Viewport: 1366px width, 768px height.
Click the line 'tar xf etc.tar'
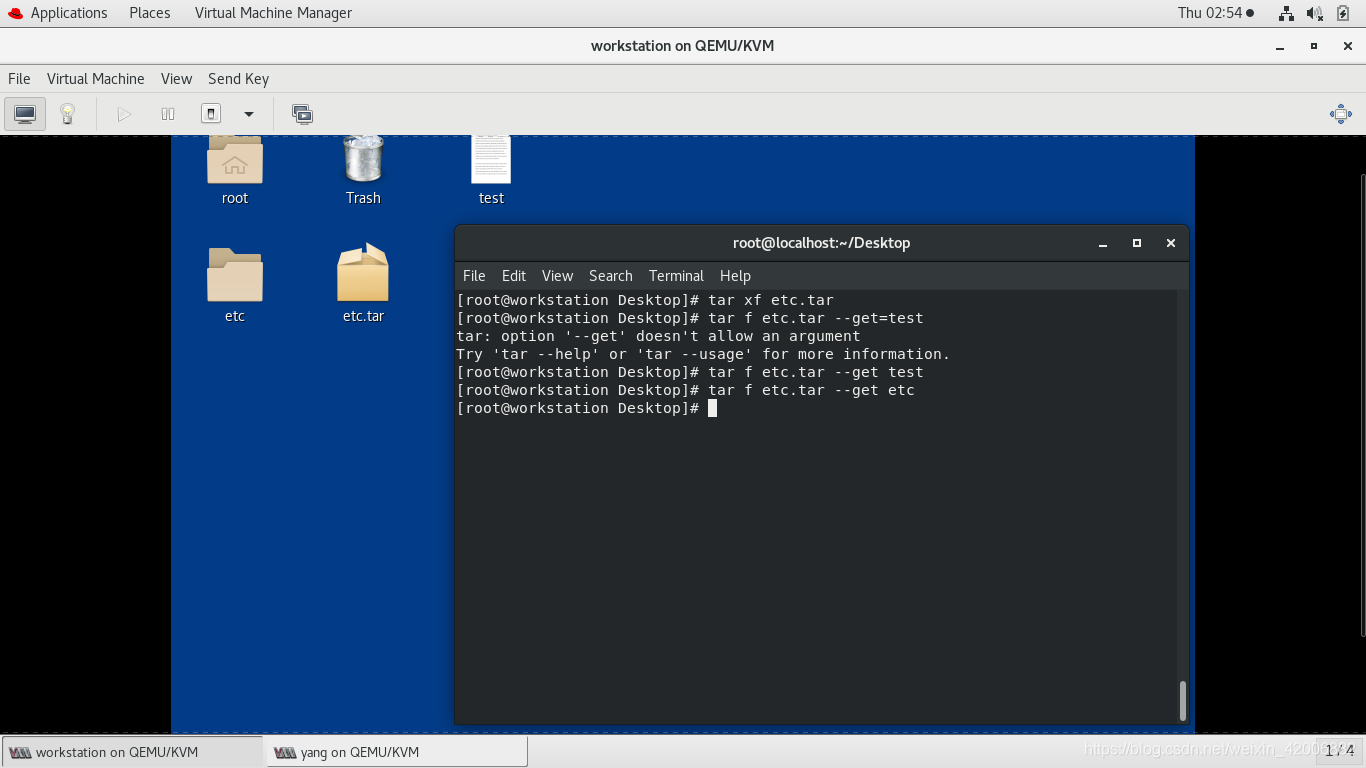[x=770, y=300]
